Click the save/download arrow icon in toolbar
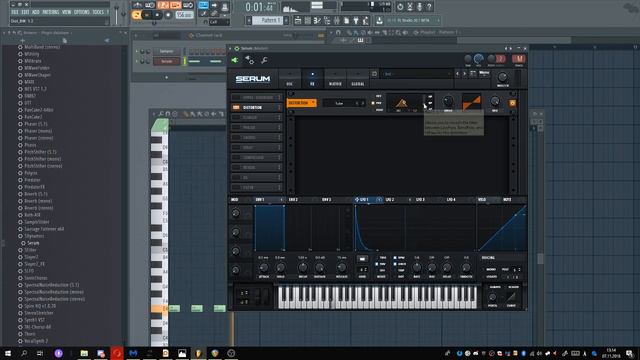 click(379, 20)
